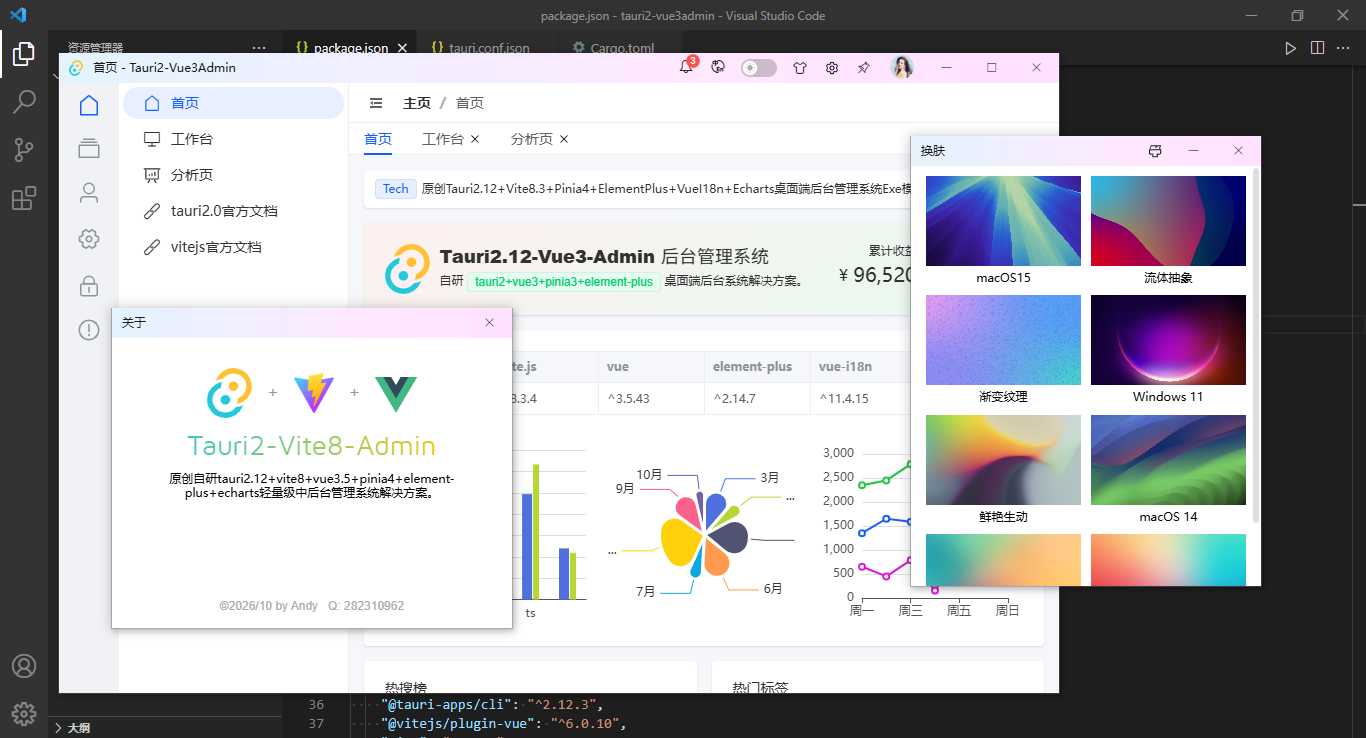
Task: Choose the Windows 11 skin thumbnail
Action: pyautogui.click(x=1168, y=340)
